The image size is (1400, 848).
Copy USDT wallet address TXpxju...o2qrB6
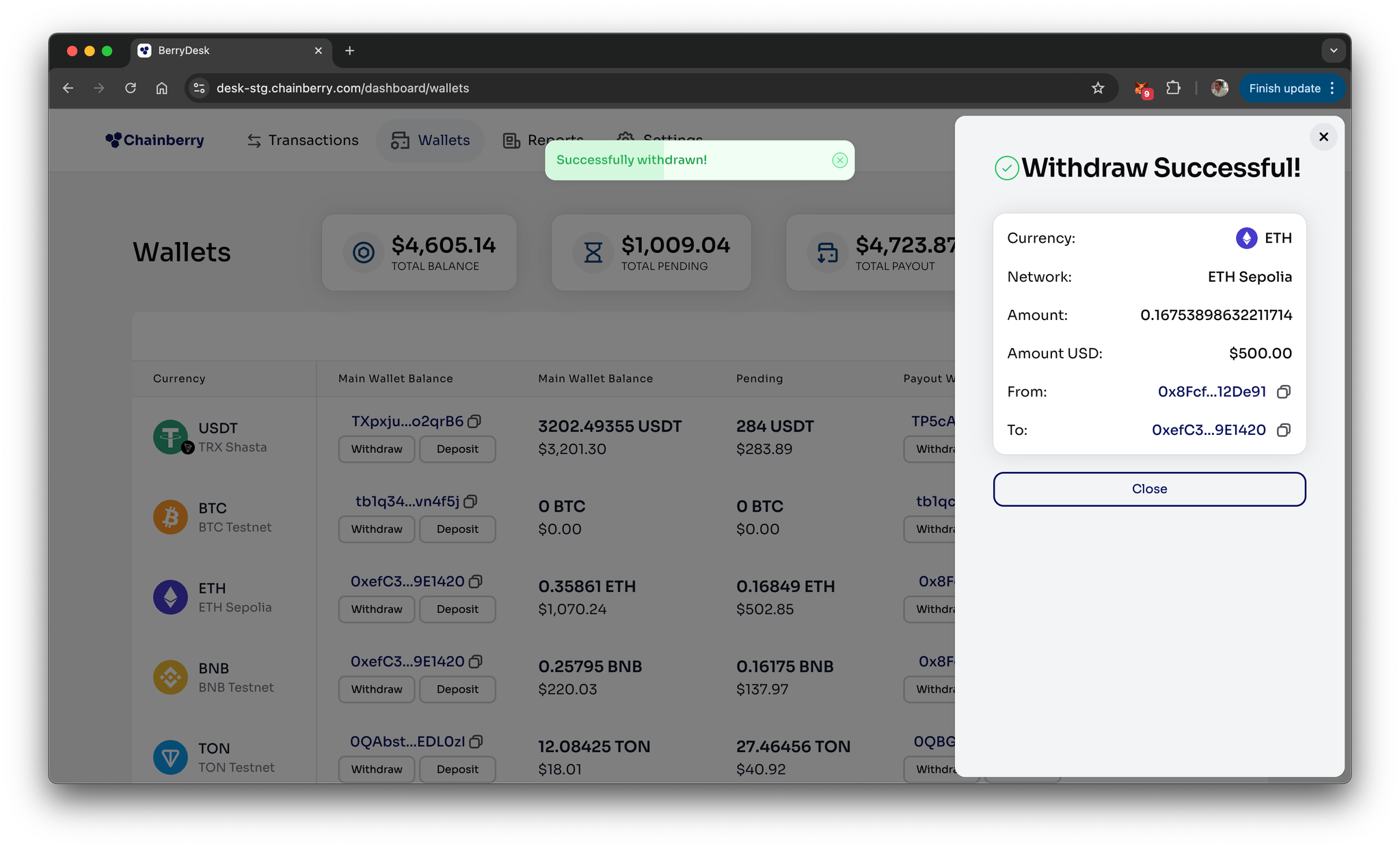pos(474,421)
